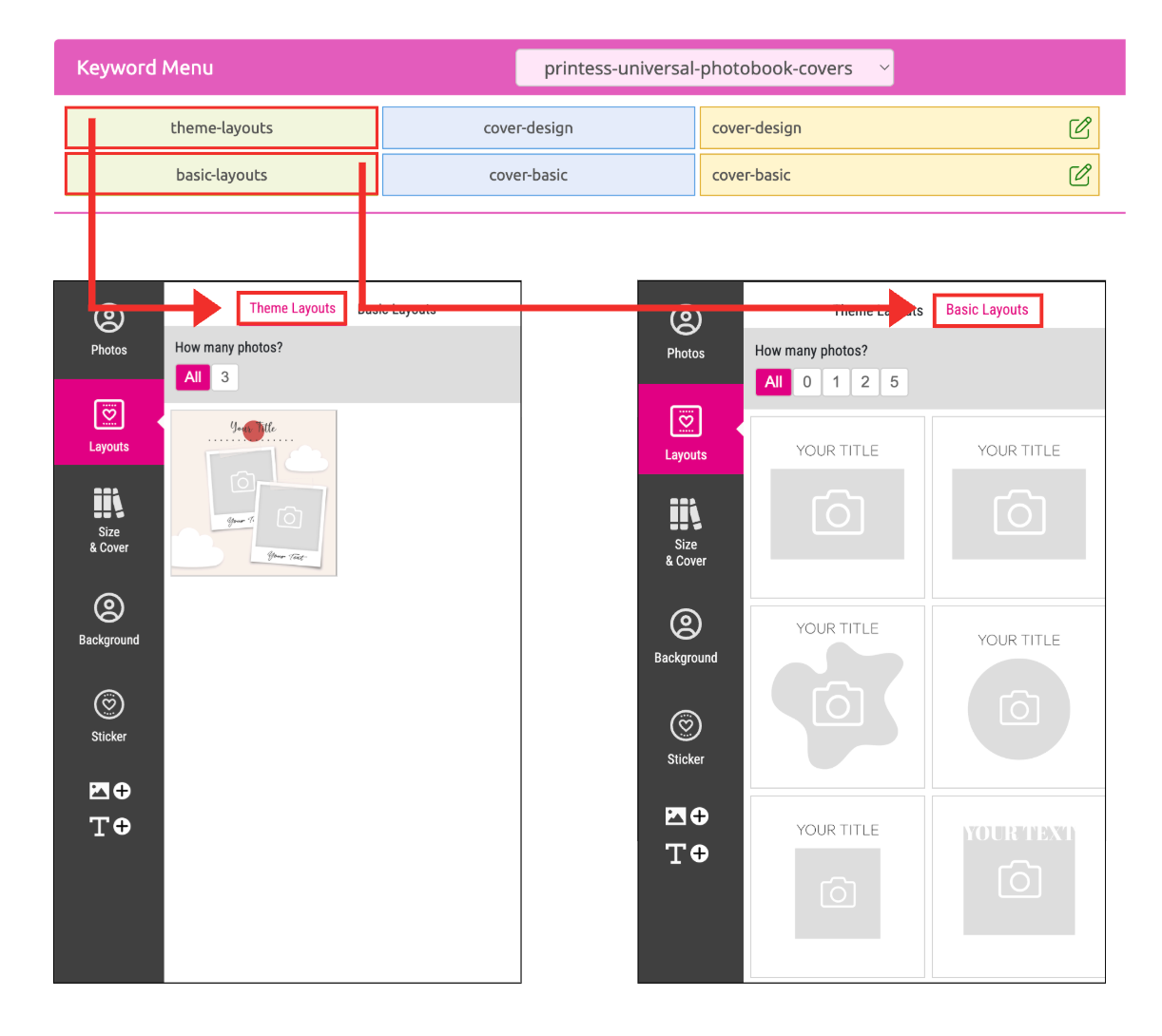1162x1036 pixels.
Task: Switch to Theme Layouts tab in left panel
Action: pyautogui.click(x=292, y=309)
